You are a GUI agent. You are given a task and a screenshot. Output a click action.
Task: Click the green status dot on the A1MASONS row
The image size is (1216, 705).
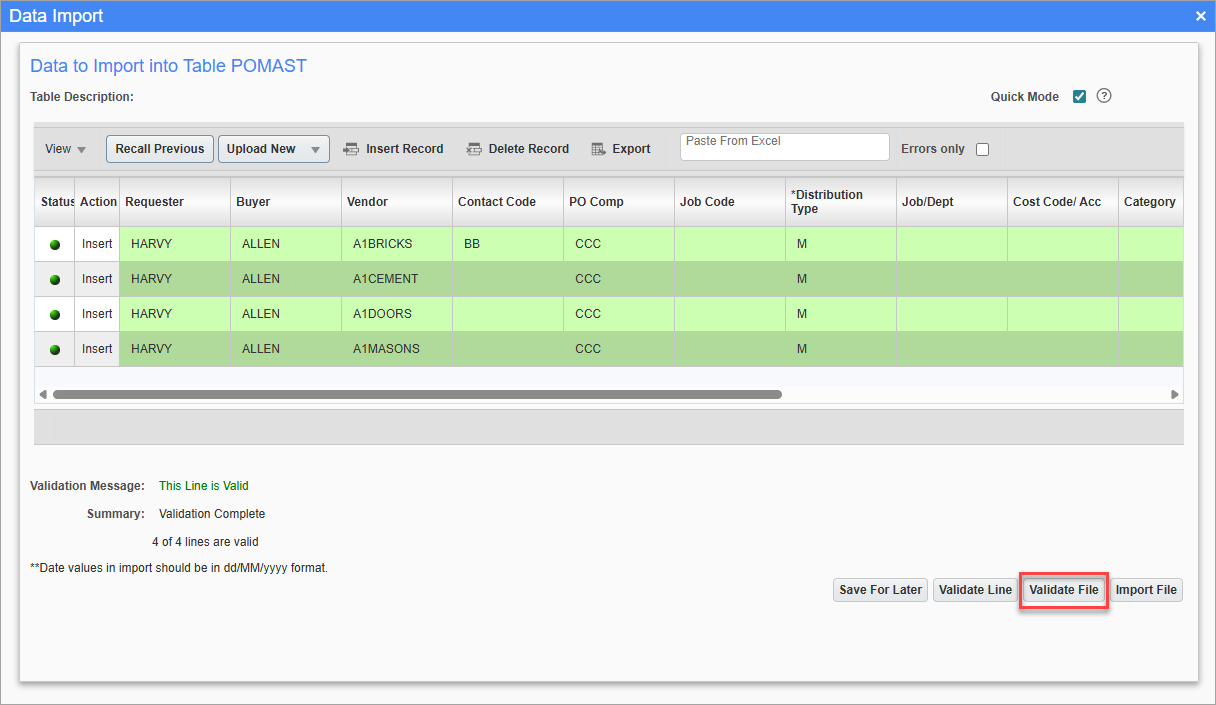tap(55, 348)
